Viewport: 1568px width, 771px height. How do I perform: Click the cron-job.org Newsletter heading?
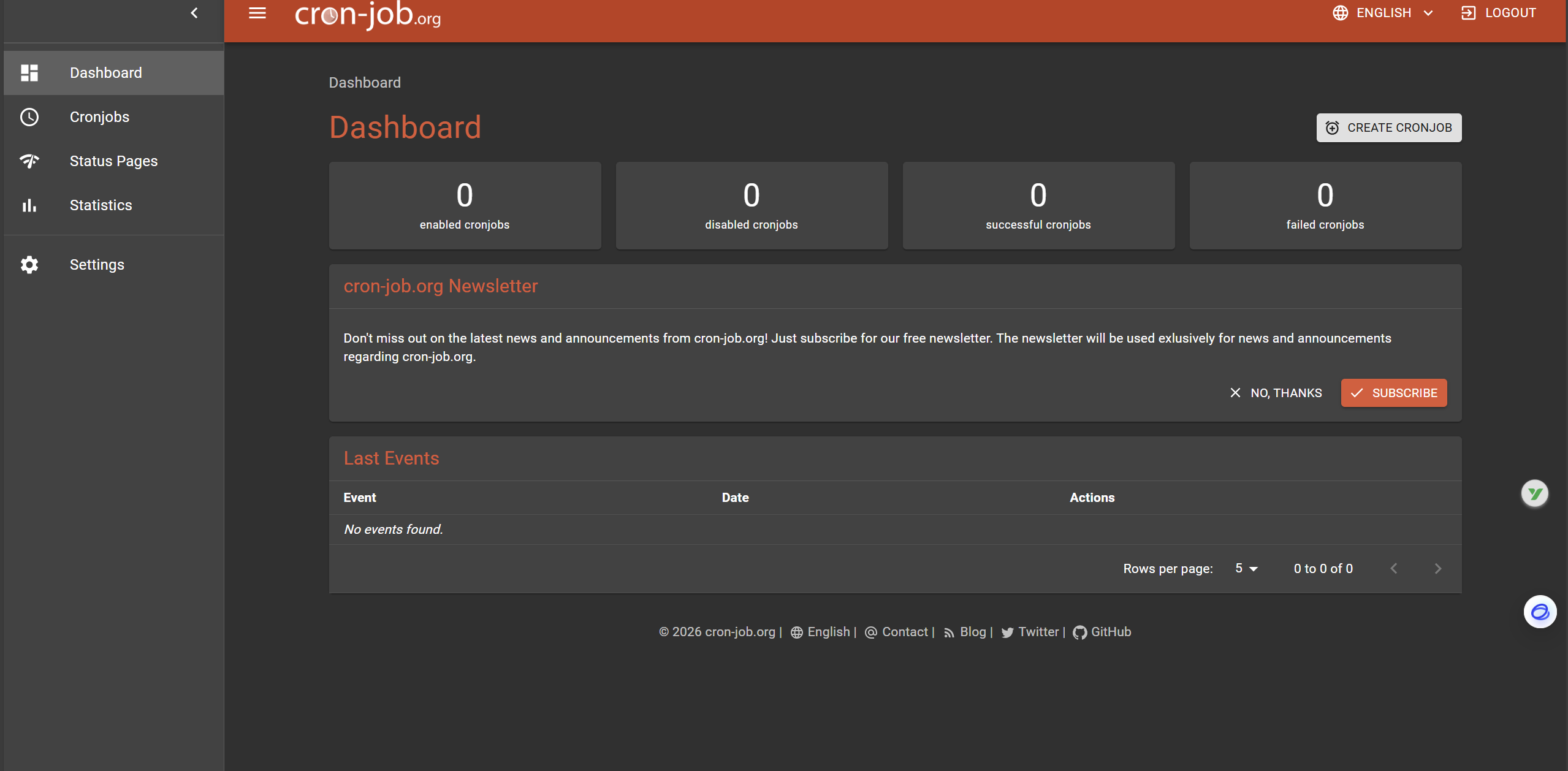[x=441, y=286]
